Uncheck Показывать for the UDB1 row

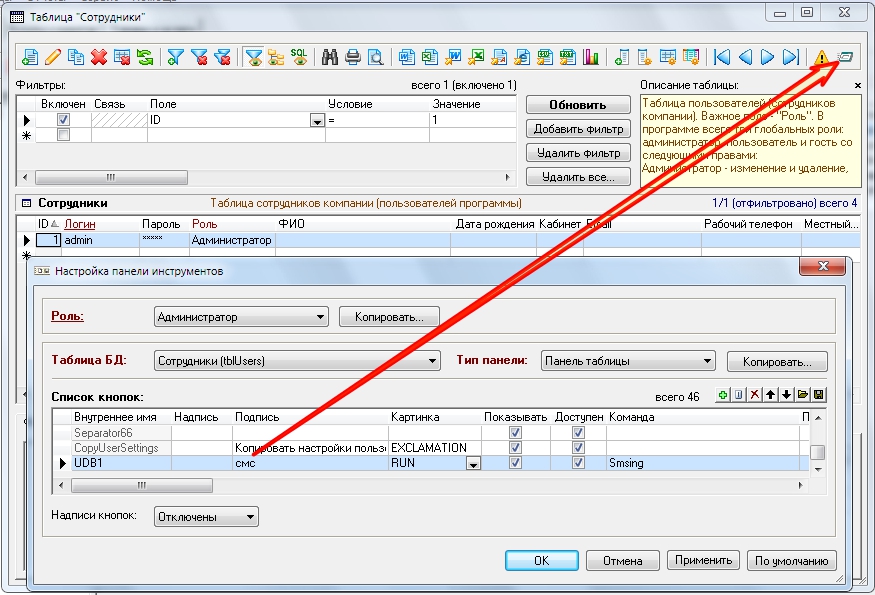coord(515,464)
